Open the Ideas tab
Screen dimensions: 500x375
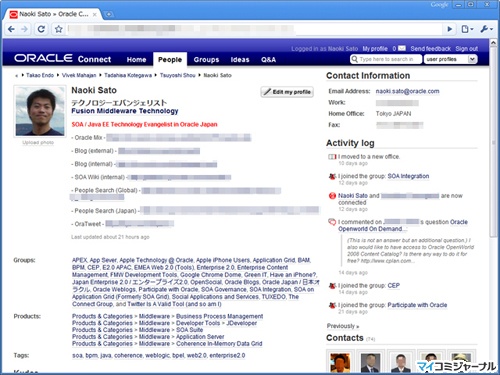click(240, 60)
